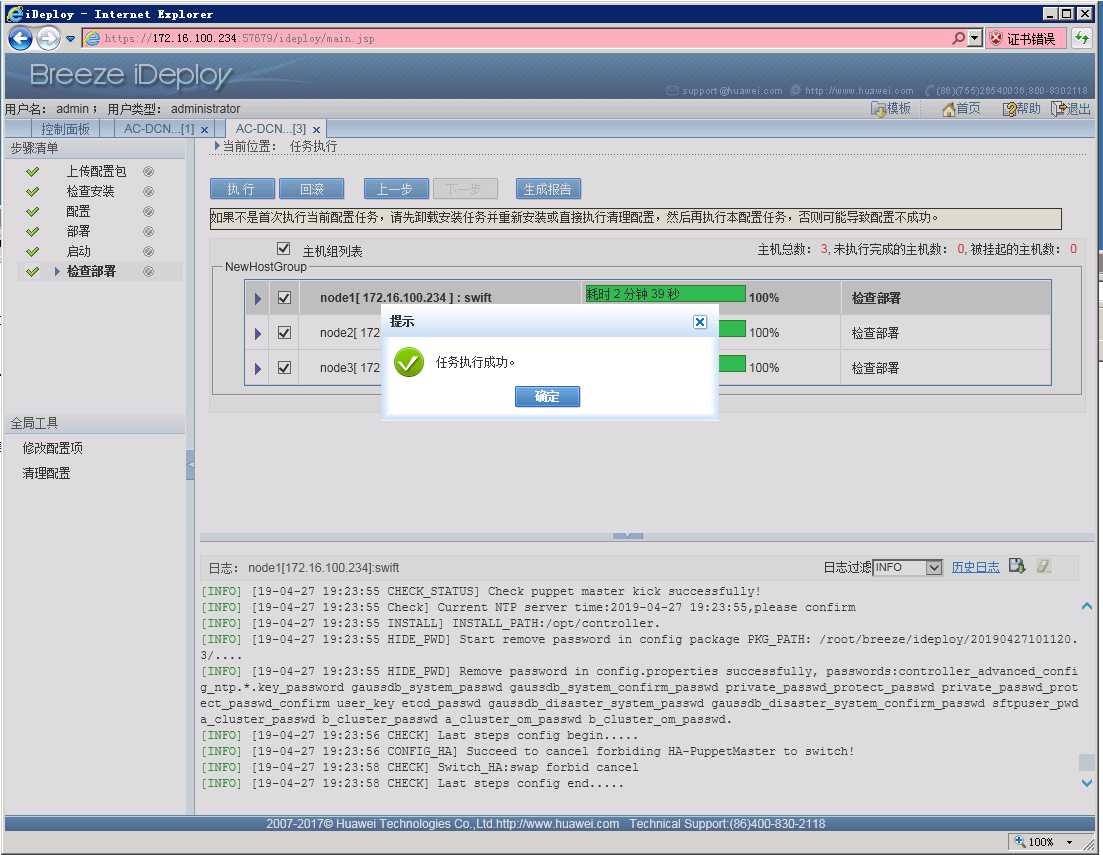Click the IE Back navigation button
The height and width of the screenshot is (855, 1103).
point(20,38)
